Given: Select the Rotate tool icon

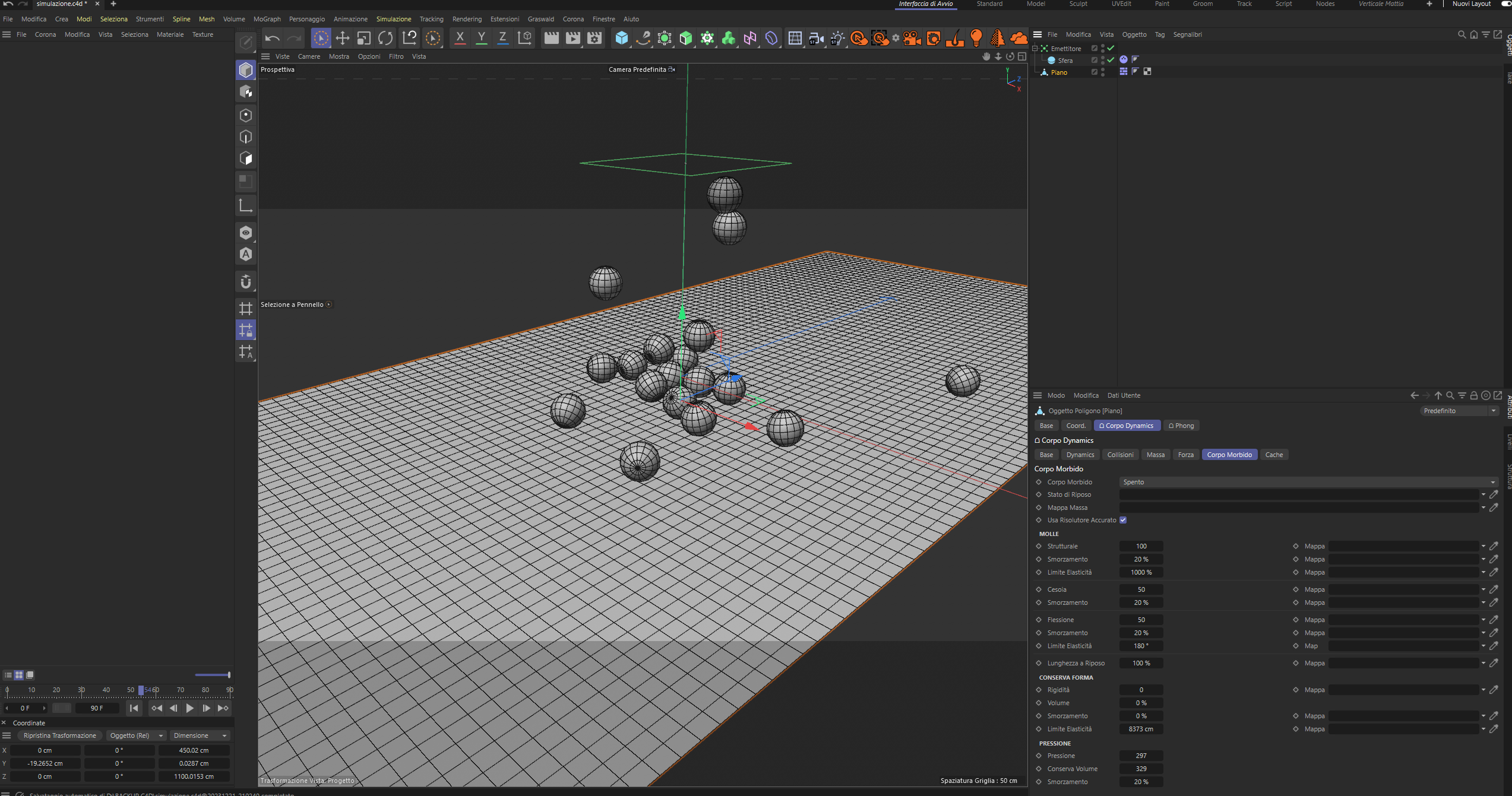Looking at the screenshot, I should (385, 39).
